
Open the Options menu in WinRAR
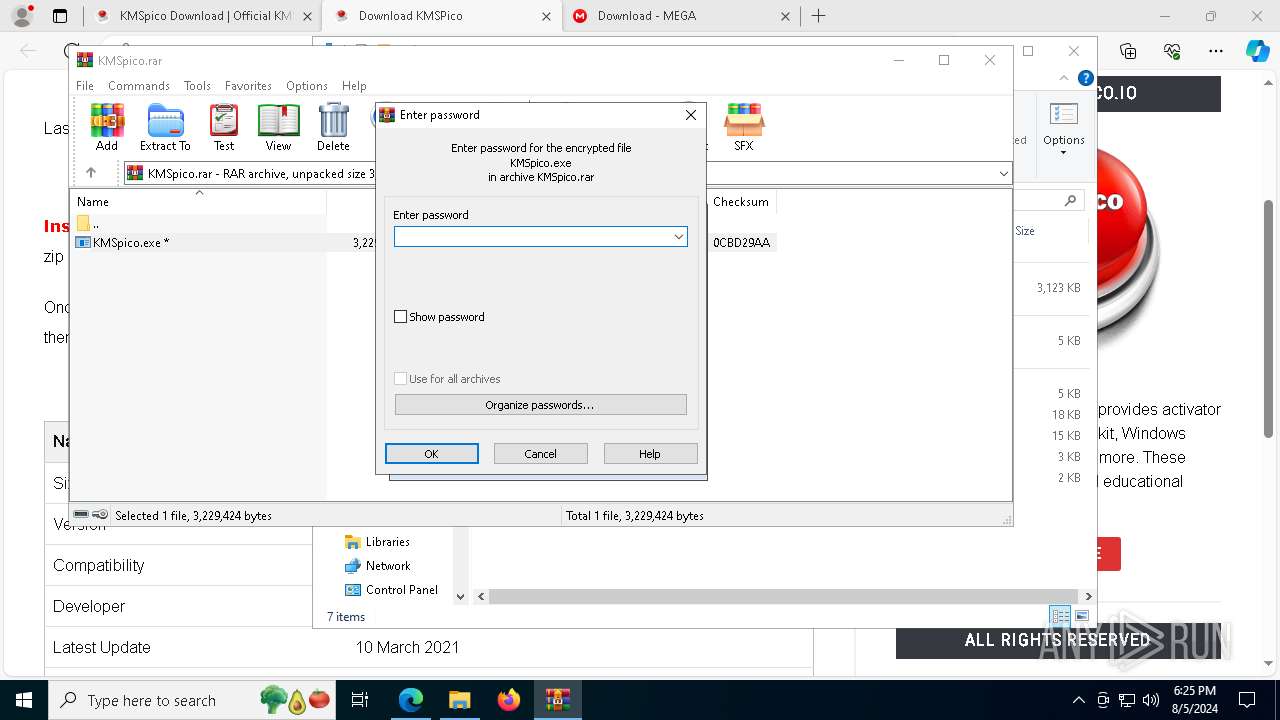[x=306, y=86]
